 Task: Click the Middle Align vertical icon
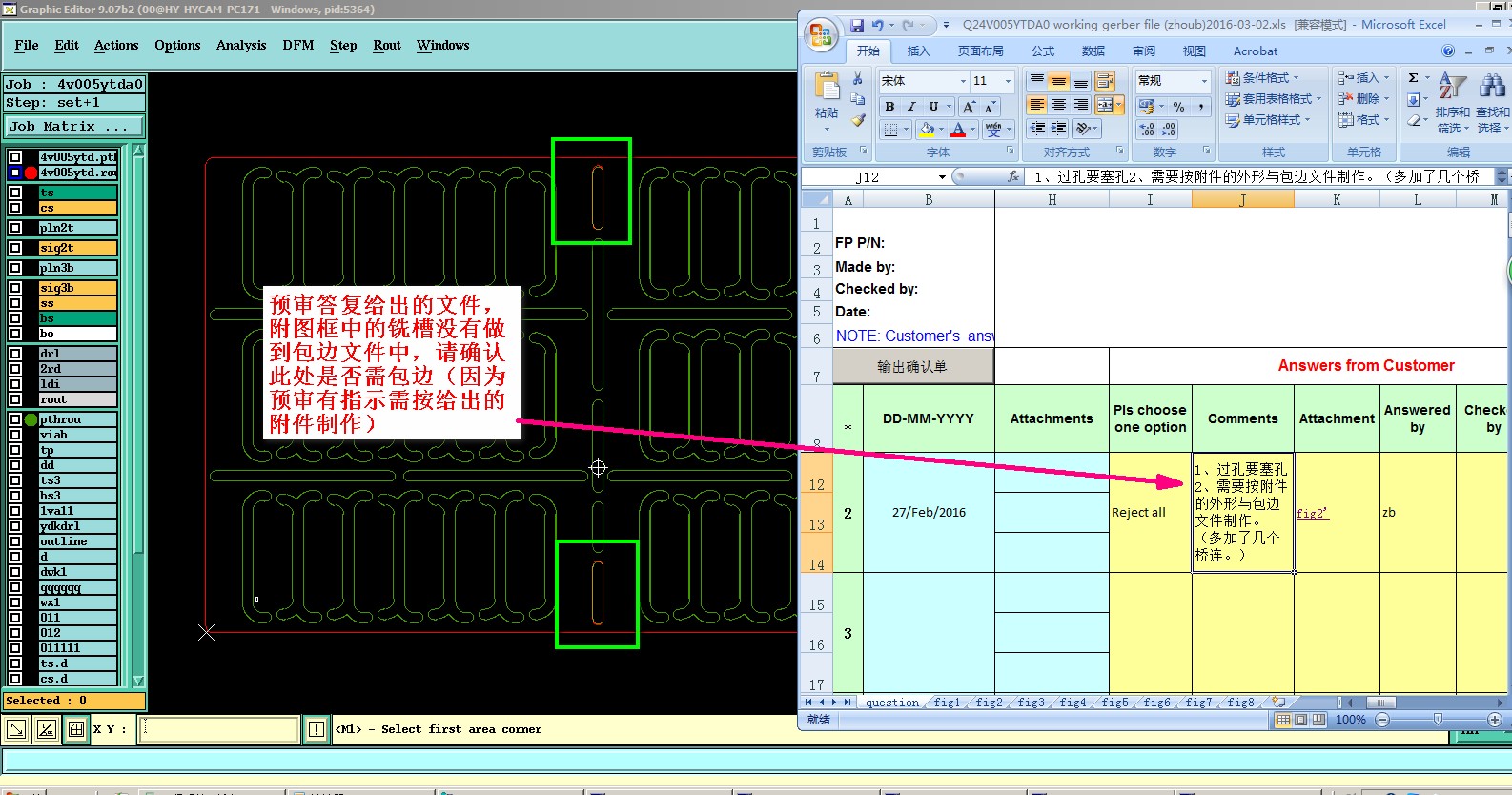point(1059,81)
